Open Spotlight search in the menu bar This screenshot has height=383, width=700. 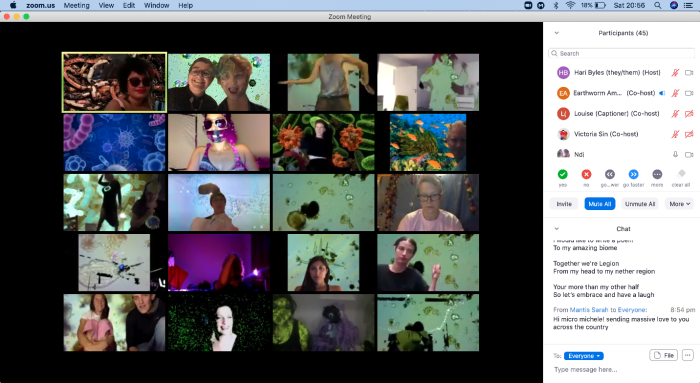coord(658,5)
